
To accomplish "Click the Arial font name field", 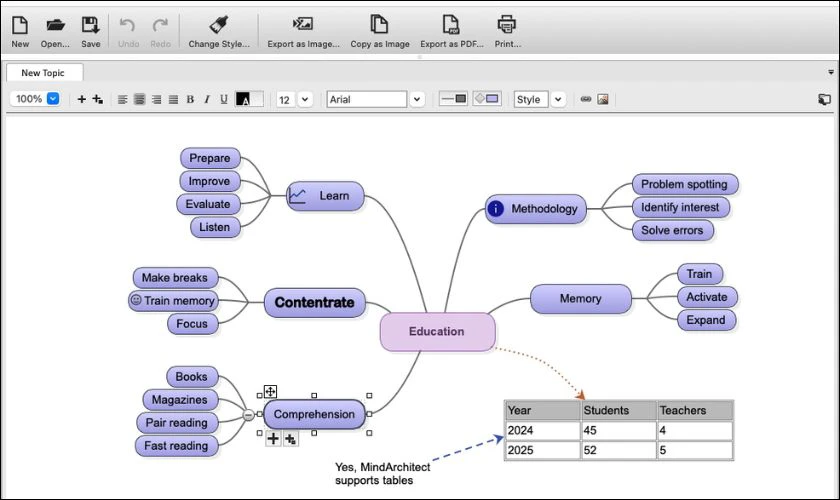I will point(367,99).
